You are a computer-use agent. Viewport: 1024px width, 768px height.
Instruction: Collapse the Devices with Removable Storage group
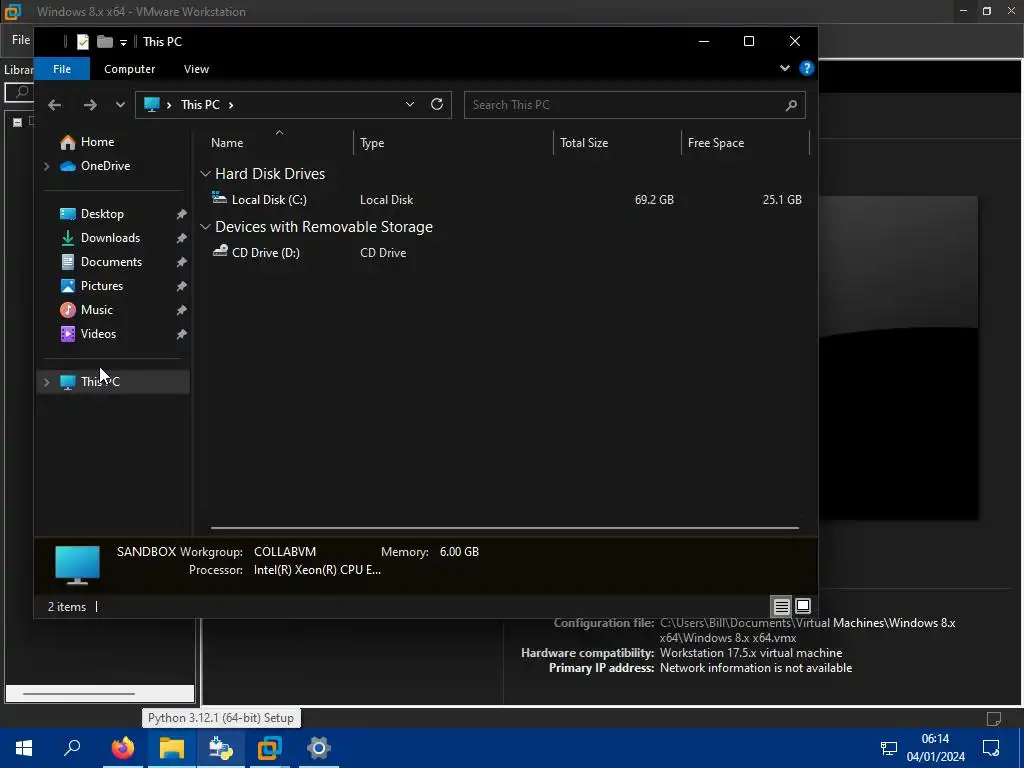(205, 227)
